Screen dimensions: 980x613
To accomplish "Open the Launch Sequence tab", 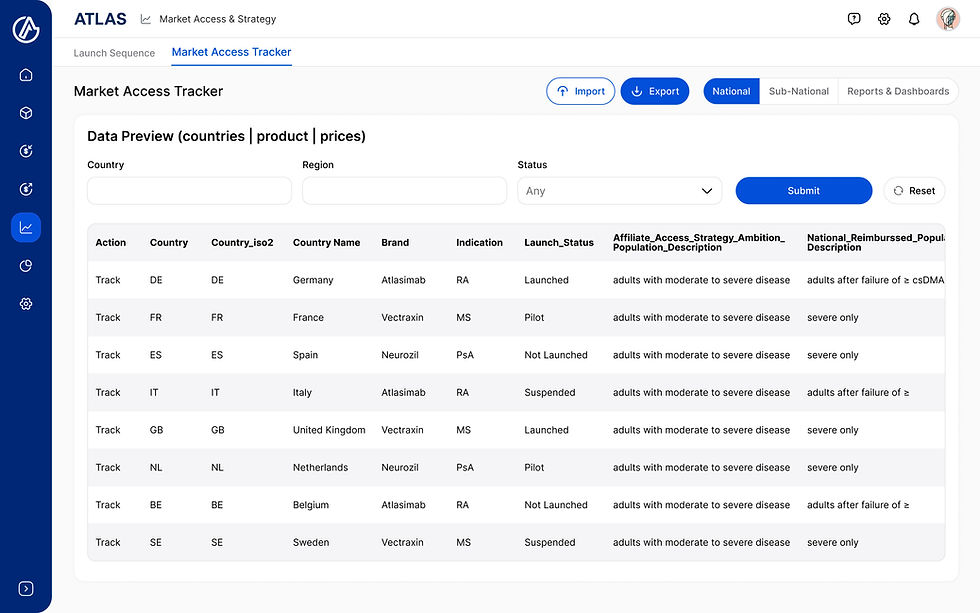I will pyautogui.click(x=114, y=53).
